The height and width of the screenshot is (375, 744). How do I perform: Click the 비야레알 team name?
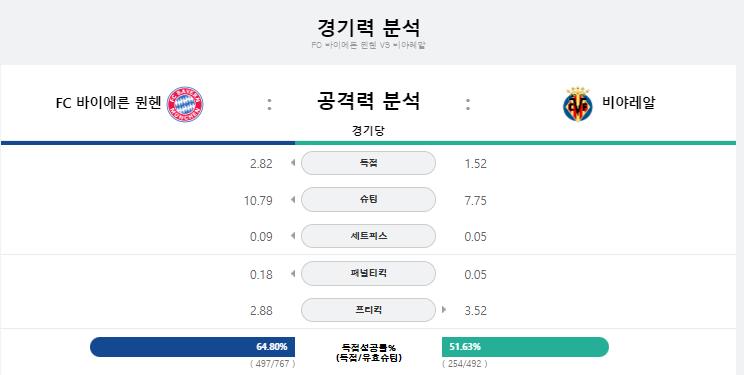629,102
